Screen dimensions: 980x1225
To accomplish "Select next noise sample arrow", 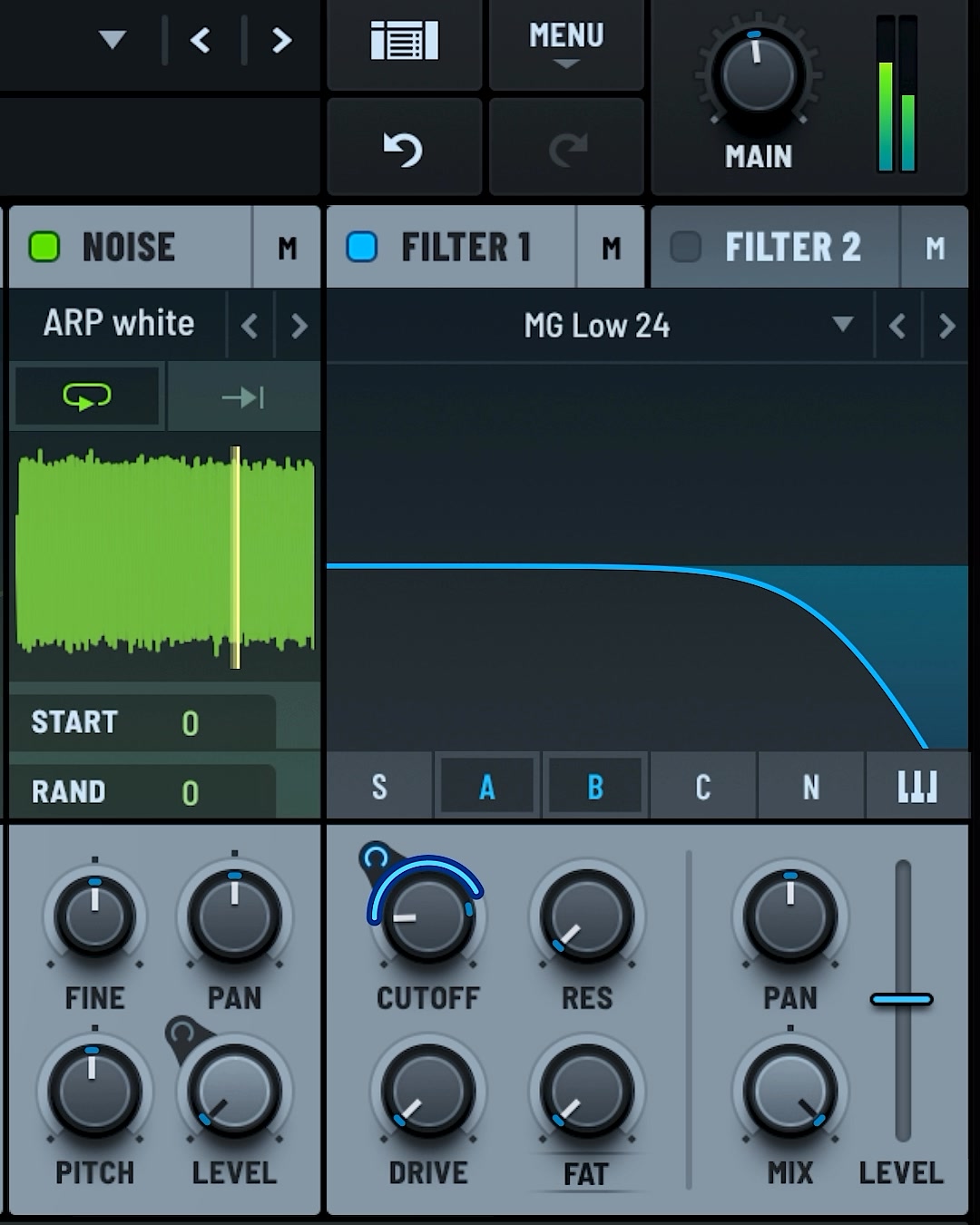I will point(299,326).
